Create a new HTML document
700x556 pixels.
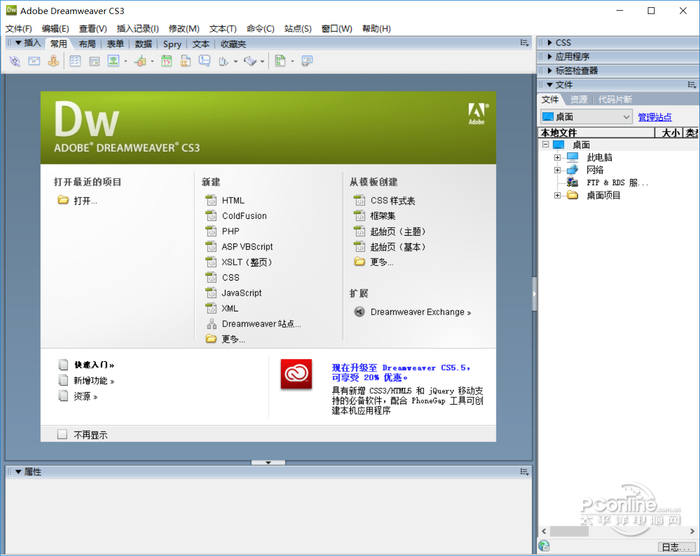(233, 201)
